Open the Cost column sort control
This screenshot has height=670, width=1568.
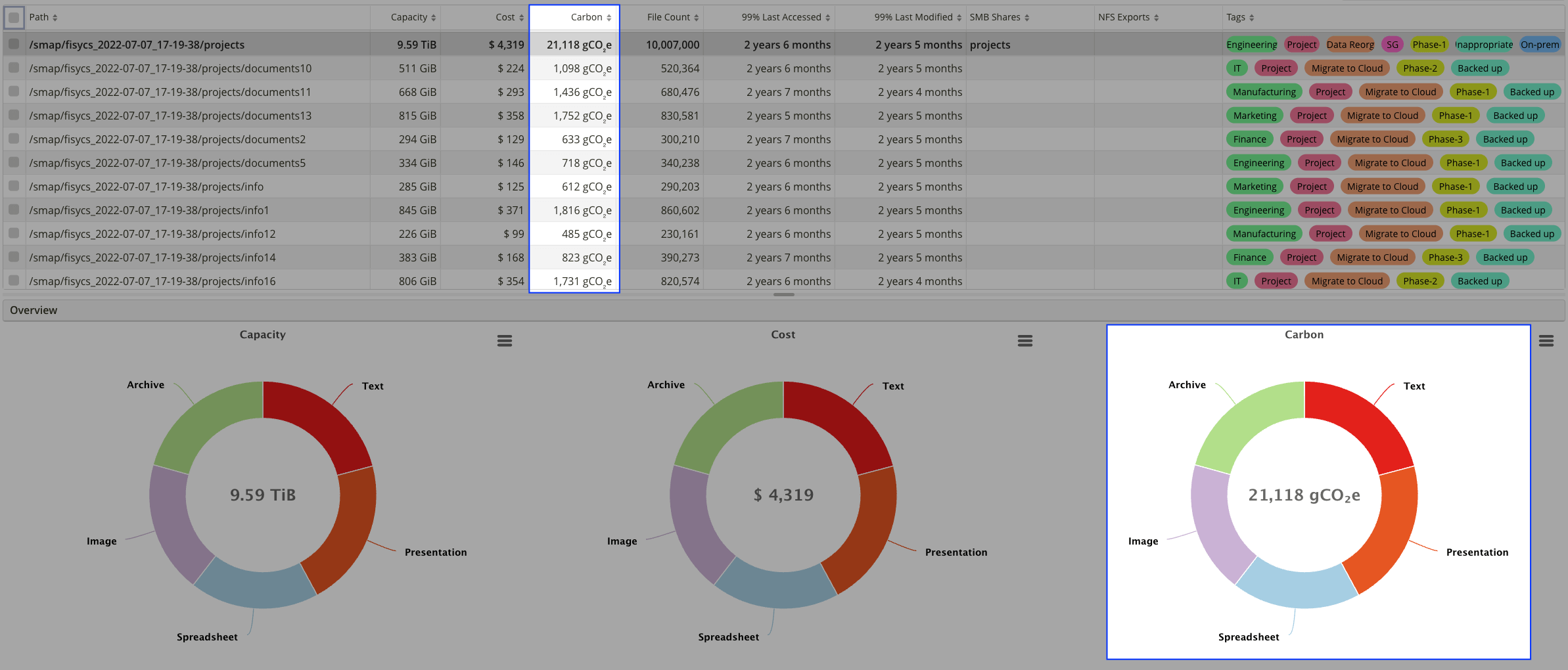522,17
